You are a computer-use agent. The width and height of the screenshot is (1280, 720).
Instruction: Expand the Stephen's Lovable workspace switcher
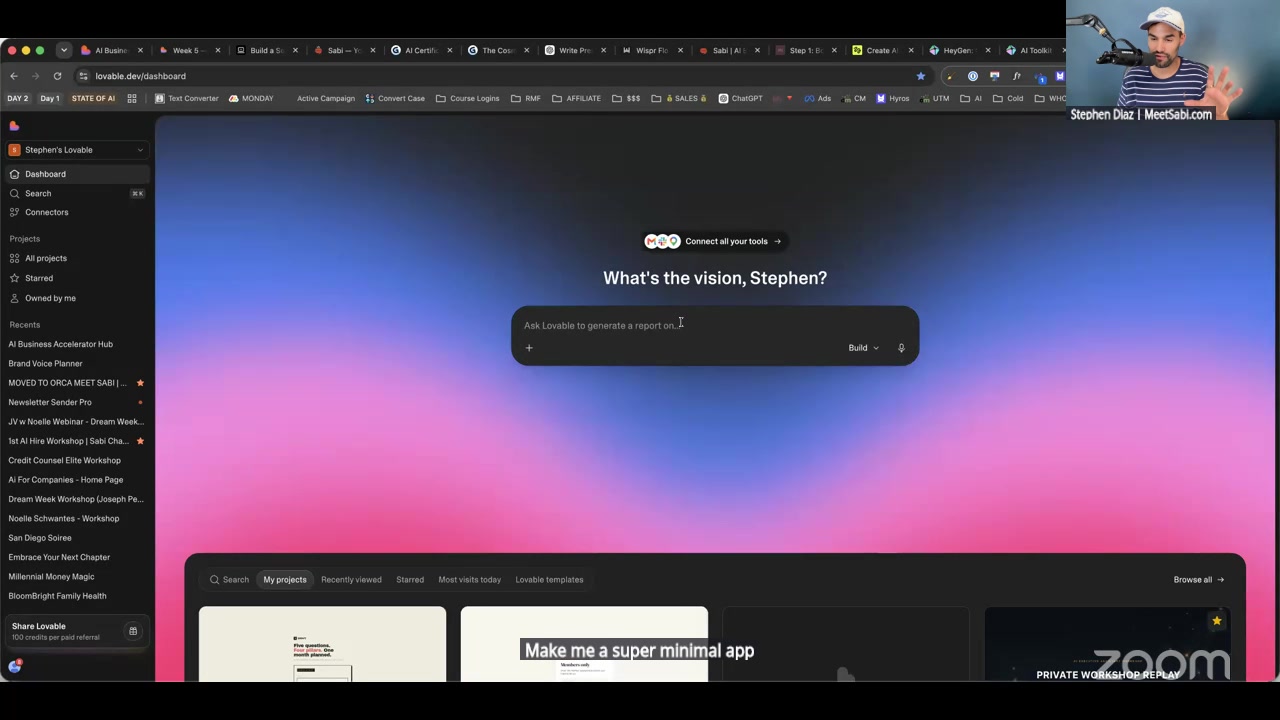(x=77, y=150)
